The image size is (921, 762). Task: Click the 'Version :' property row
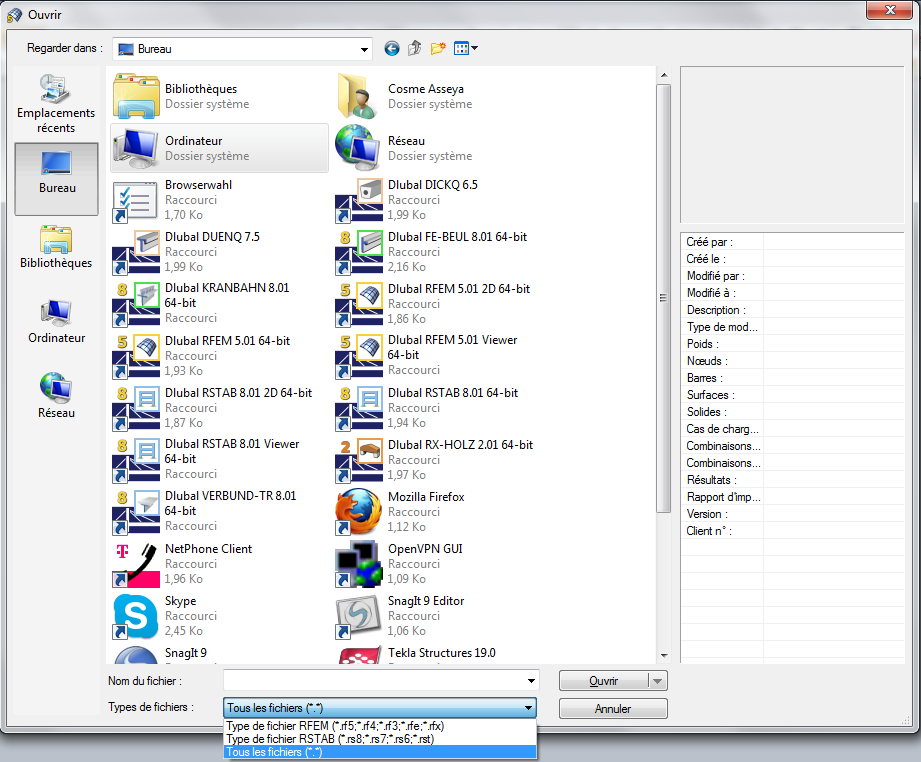792,514
